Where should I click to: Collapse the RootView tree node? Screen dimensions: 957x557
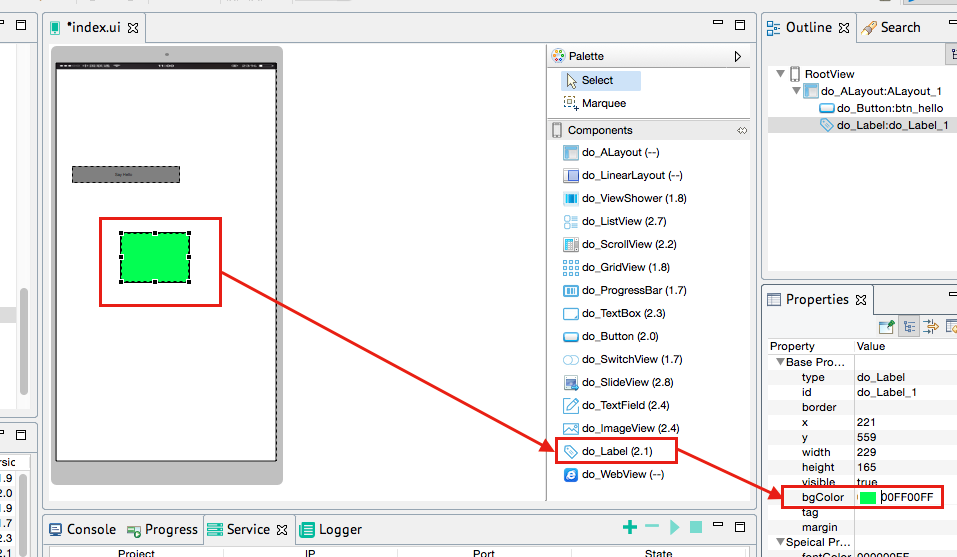[780, 74]
